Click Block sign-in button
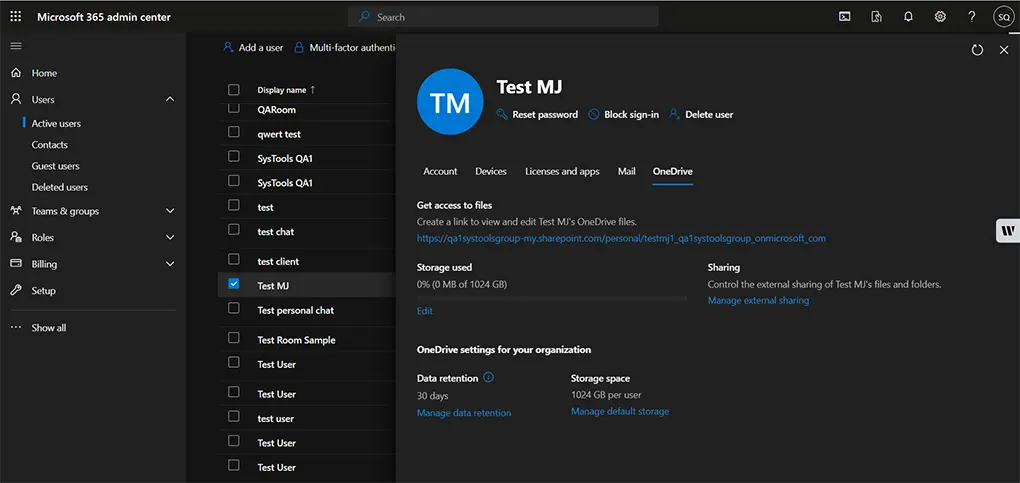Image resolution: width=1020 pixels, height=483 pixels. tap(624, 115)
